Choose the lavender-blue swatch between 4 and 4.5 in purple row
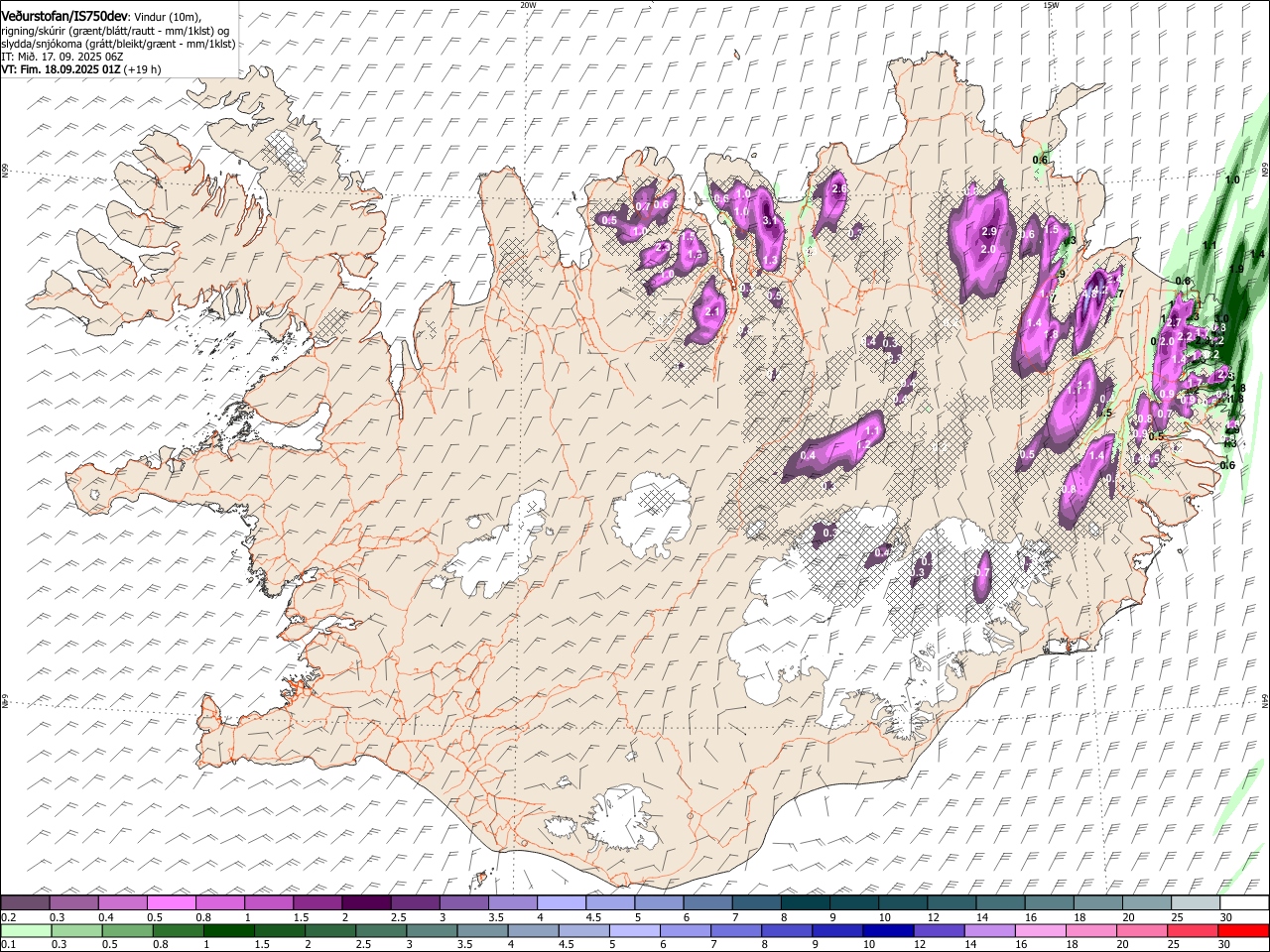1270x952 pixels. [561, 902]
